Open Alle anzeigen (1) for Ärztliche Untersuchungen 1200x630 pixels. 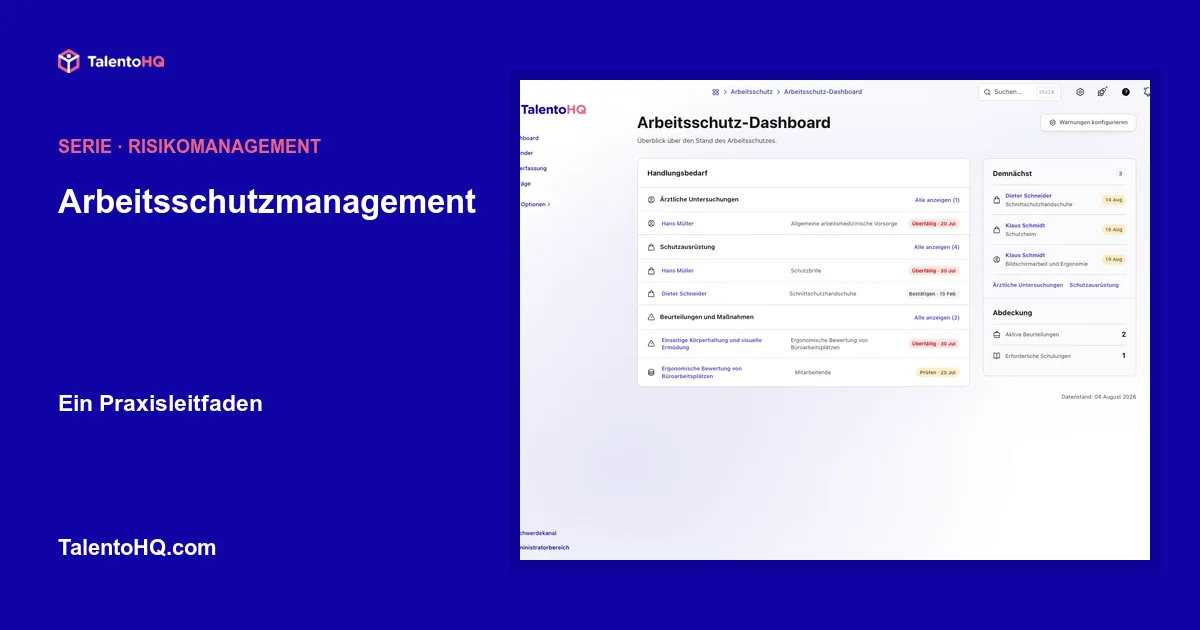pos(937,200)
